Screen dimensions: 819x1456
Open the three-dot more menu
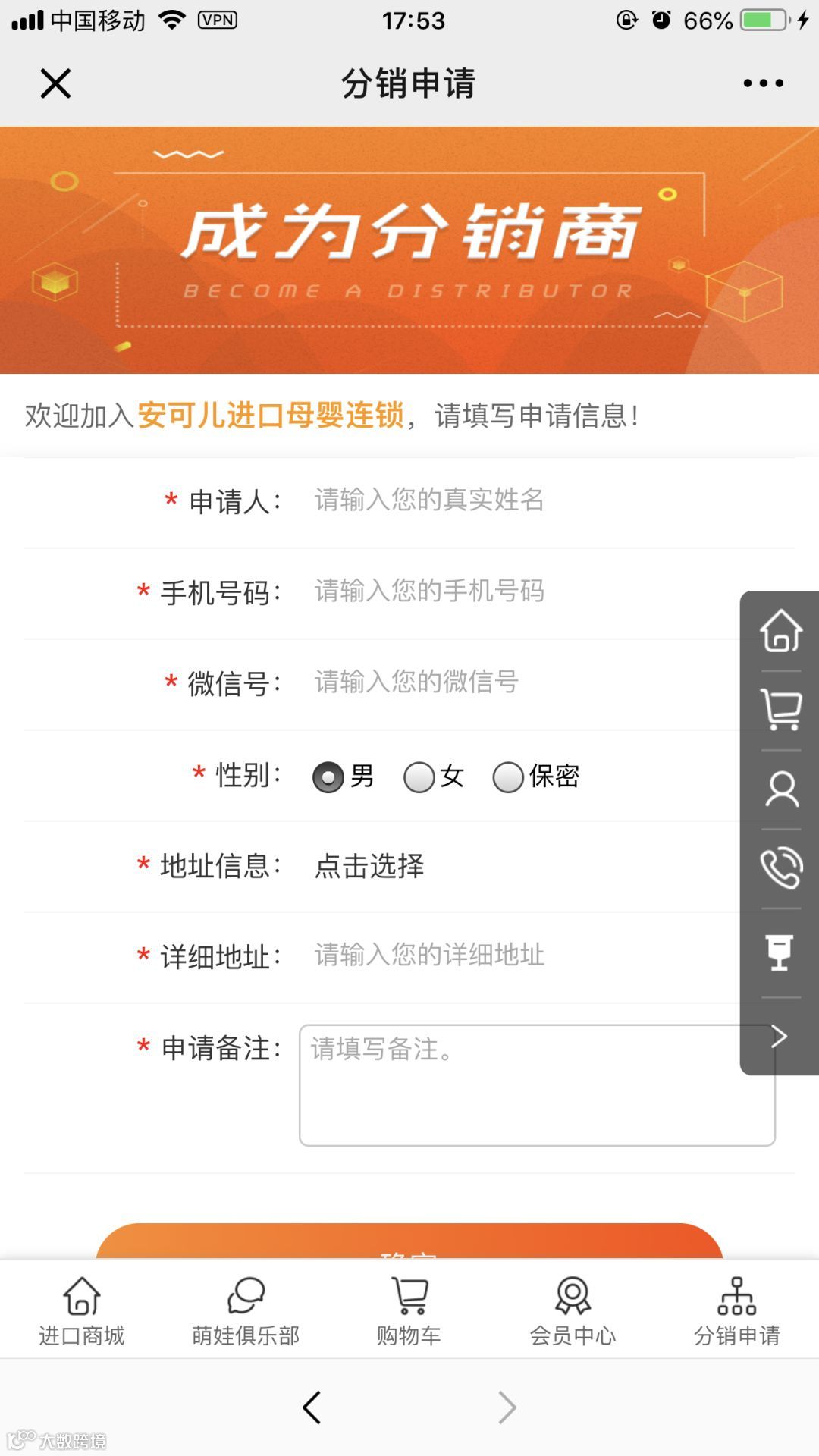[x=763, y=83]
